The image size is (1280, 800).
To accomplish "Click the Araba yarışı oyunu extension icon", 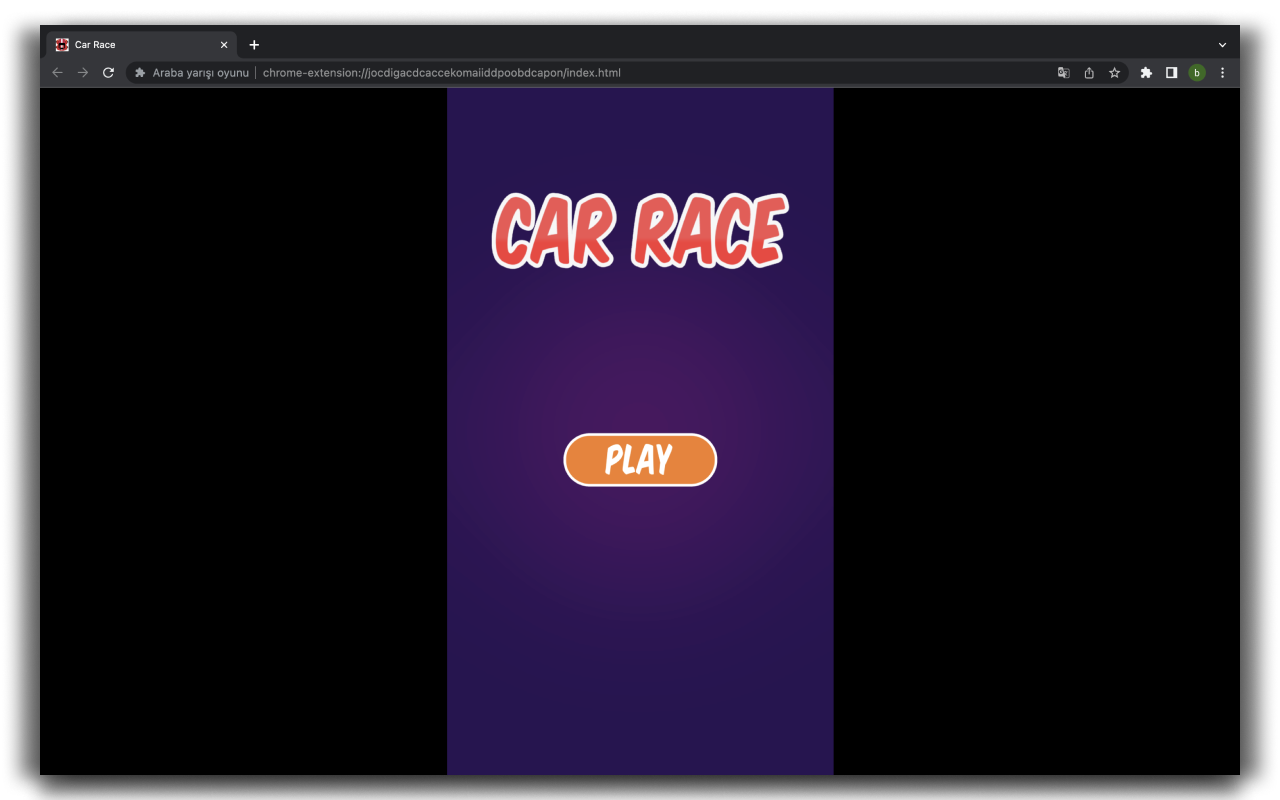I will [139, 72].
